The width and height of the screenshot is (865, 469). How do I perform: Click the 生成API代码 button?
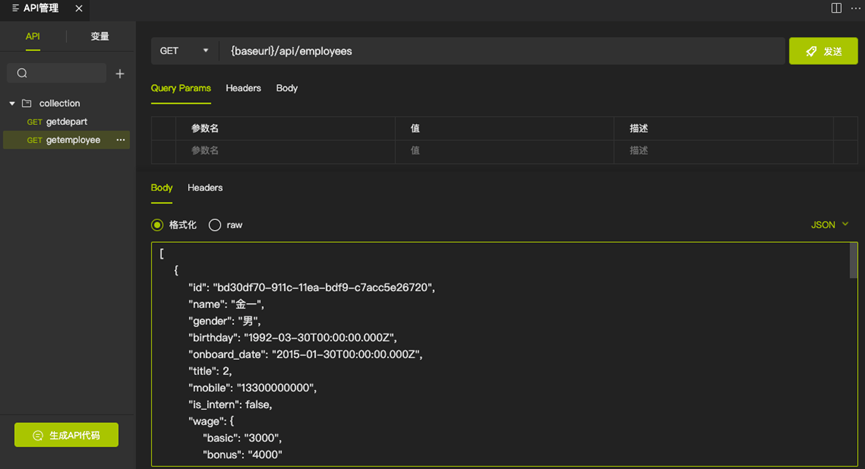click(66, 435)
